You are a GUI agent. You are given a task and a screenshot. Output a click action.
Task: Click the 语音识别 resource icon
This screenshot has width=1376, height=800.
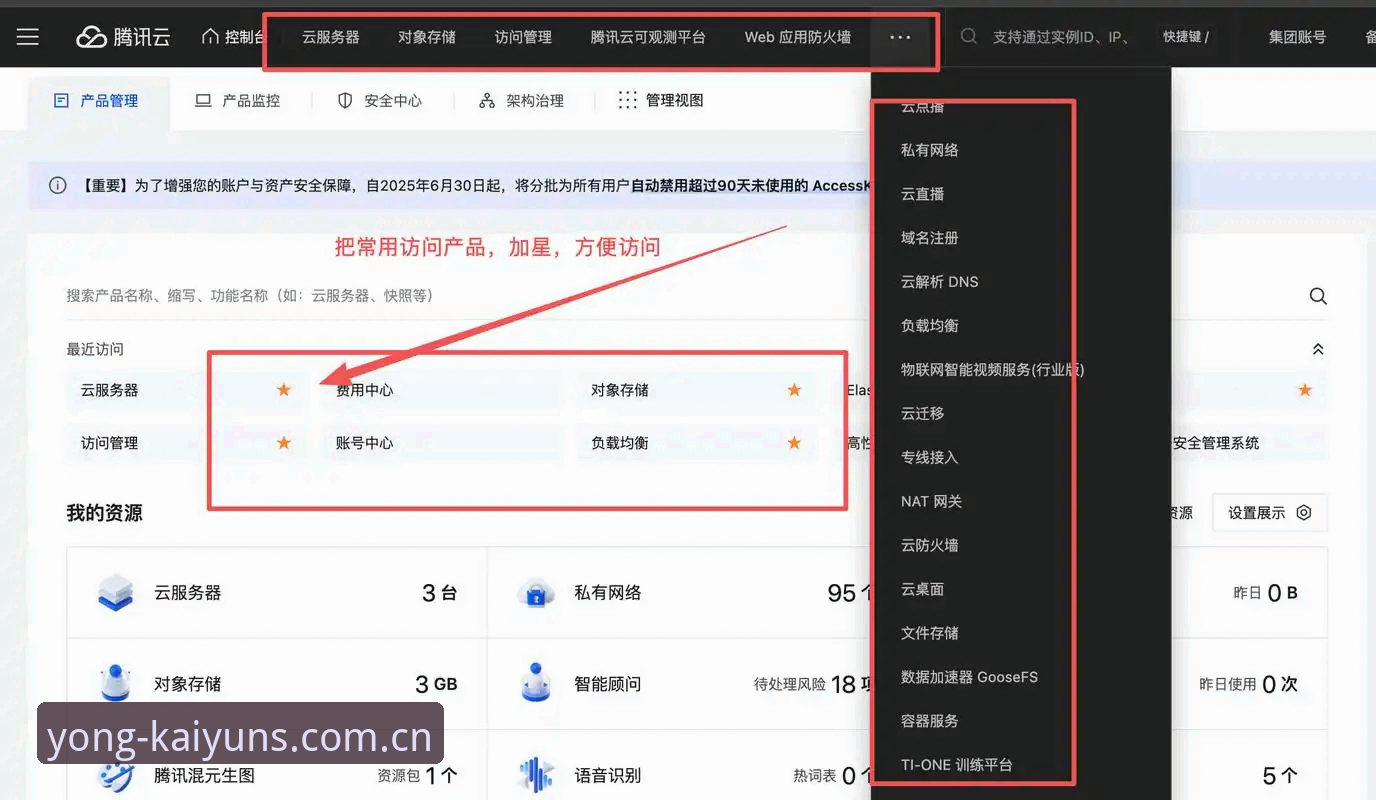[536, 775]
